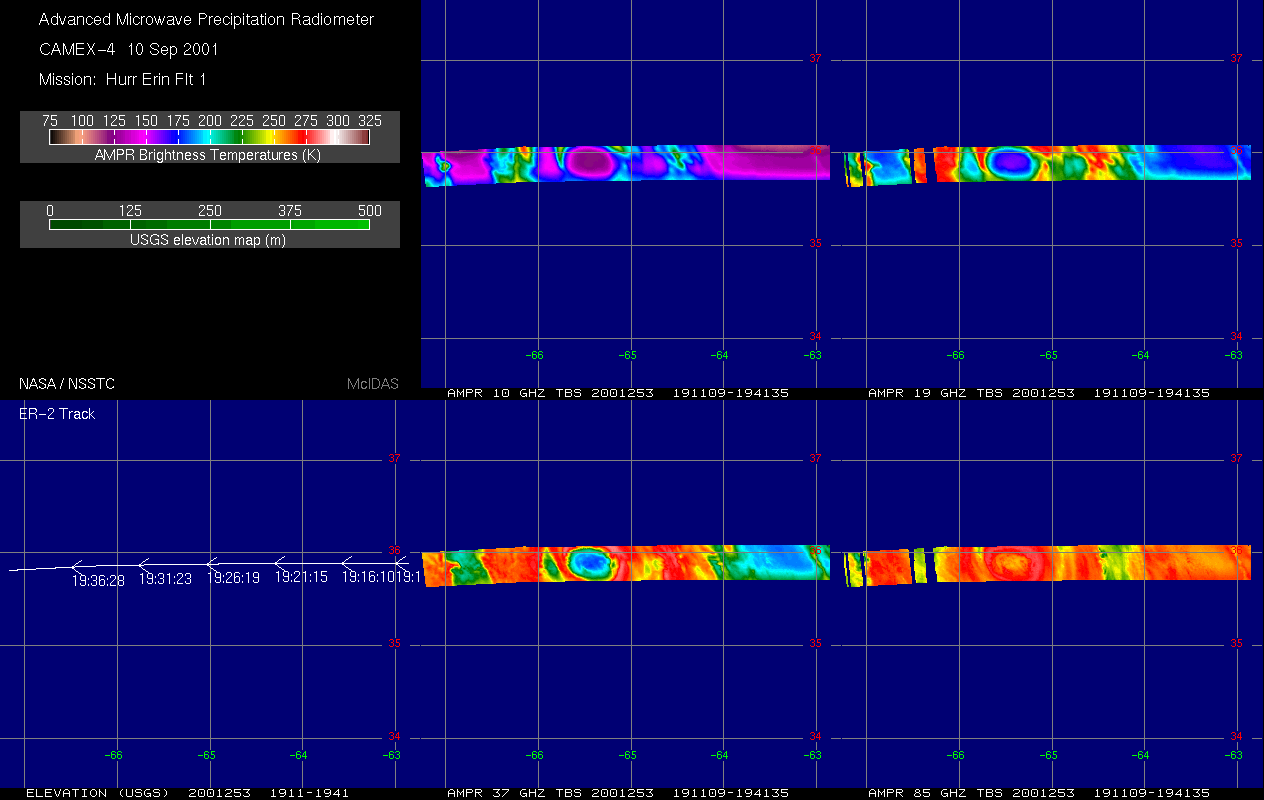Image resolution: width=1264 pixels, height=800 pixels.
Task: Click the AMPR 85 GHZ TBS panel caption
Action: (1038, 793)
